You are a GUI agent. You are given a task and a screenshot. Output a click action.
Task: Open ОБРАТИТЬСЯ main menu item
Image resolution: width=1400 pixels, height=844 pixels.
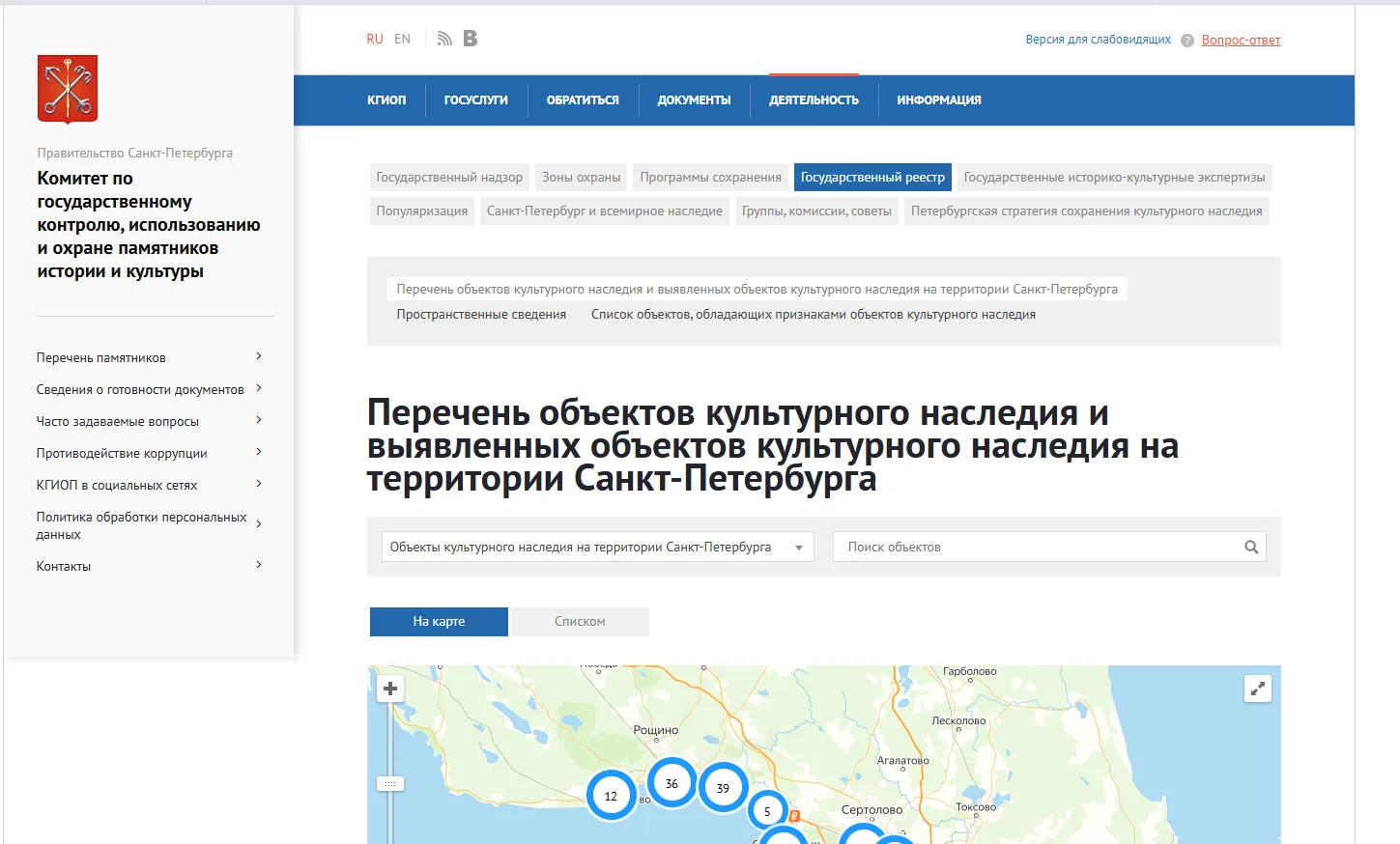coord(583,100)
